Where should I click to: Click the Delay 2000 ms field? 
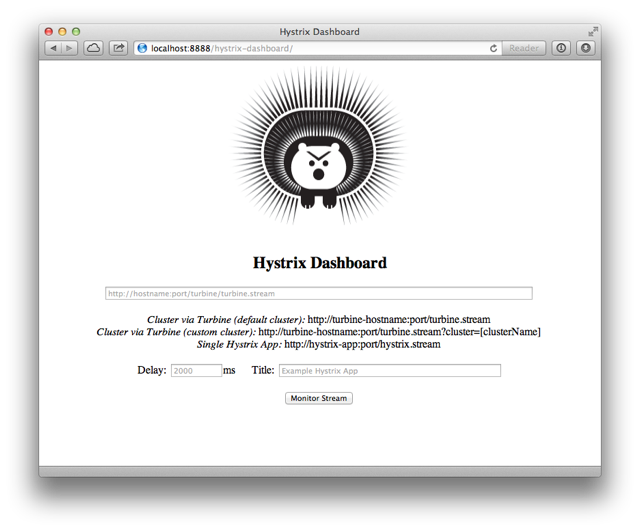point(196,370)
